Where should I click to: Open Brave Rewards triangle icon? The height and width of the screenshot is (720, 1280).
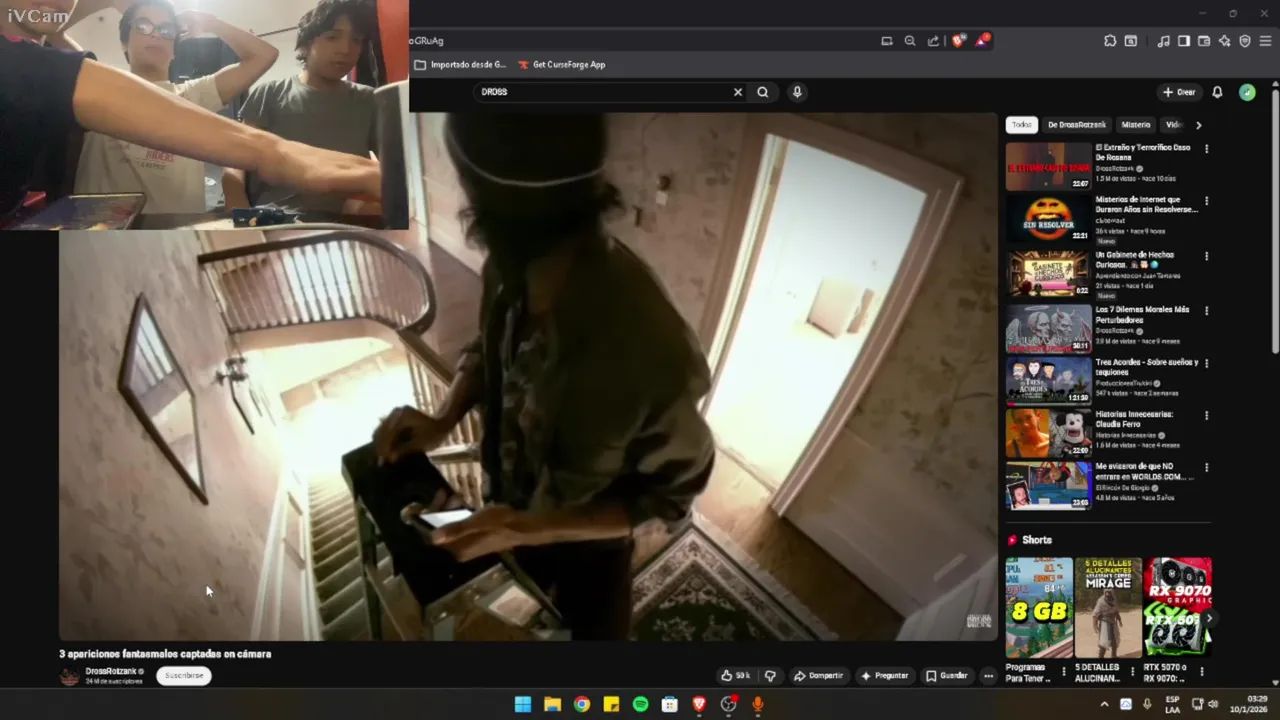click(x=984, y=41)
